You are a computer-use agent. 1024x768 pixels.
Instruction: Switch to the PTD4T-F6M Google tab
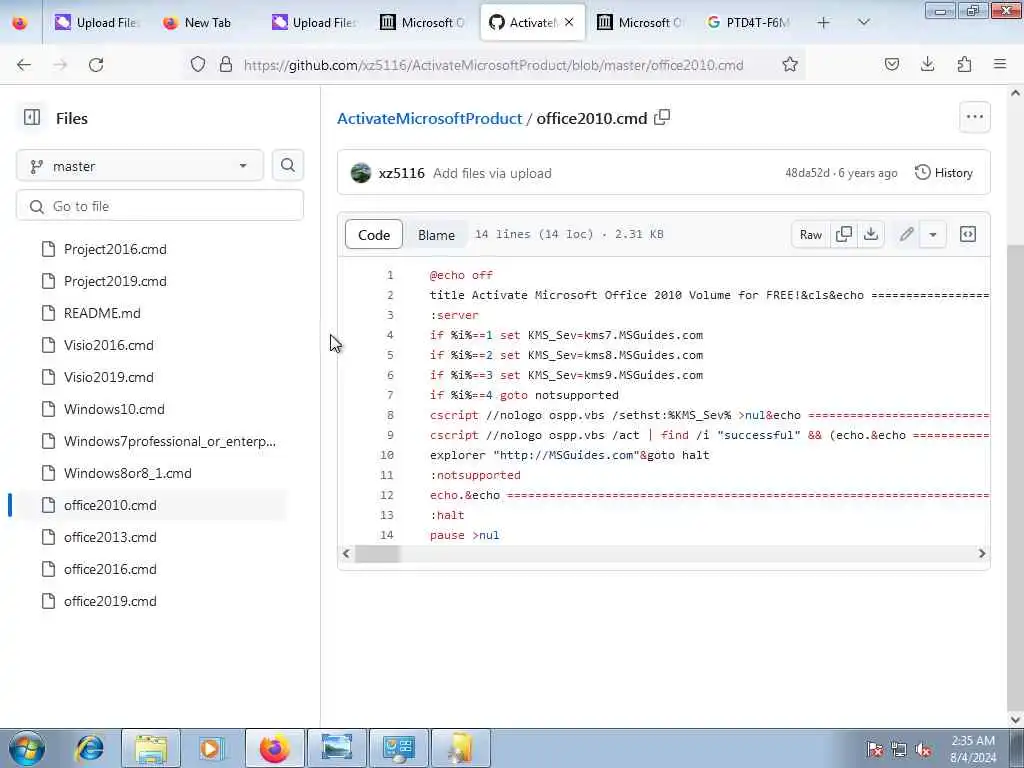749,23
